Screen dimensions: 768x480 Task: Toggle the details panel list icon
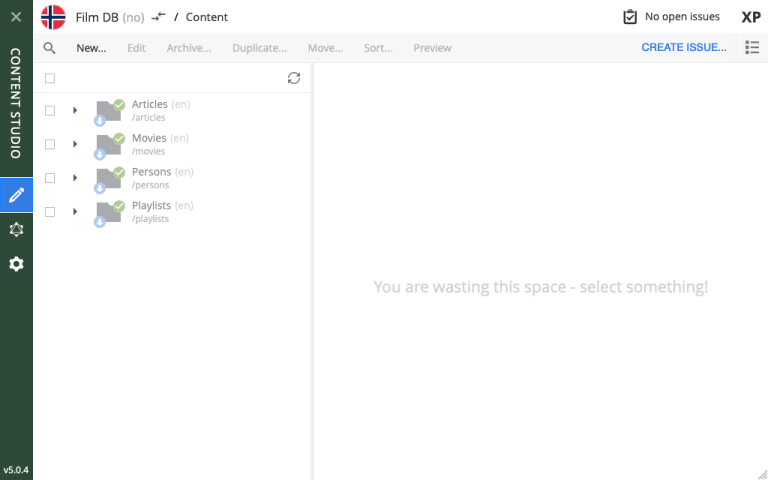tap(752, 48)
